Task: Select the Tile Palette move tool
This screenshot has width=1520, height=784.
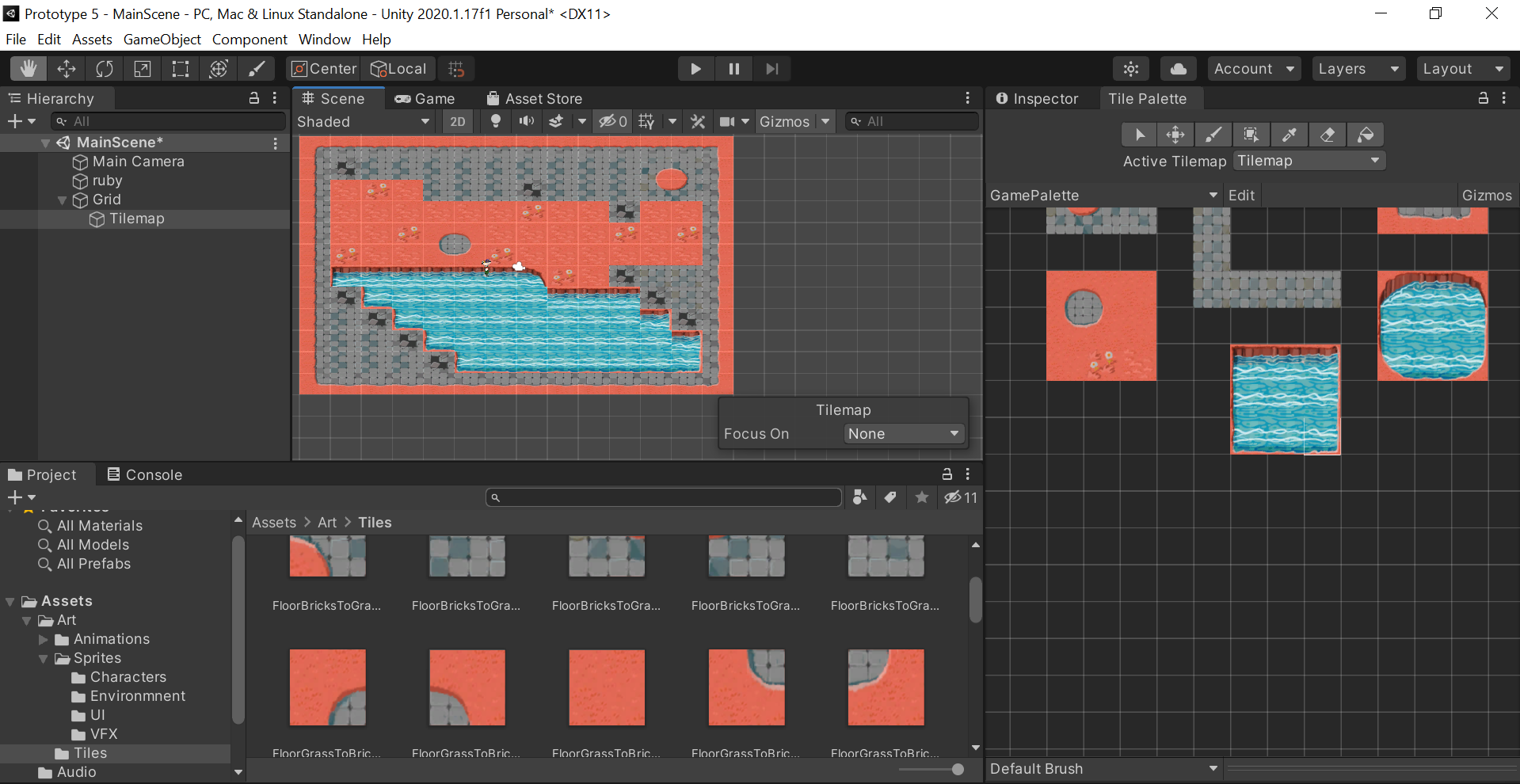Action: click(1175, 135)
